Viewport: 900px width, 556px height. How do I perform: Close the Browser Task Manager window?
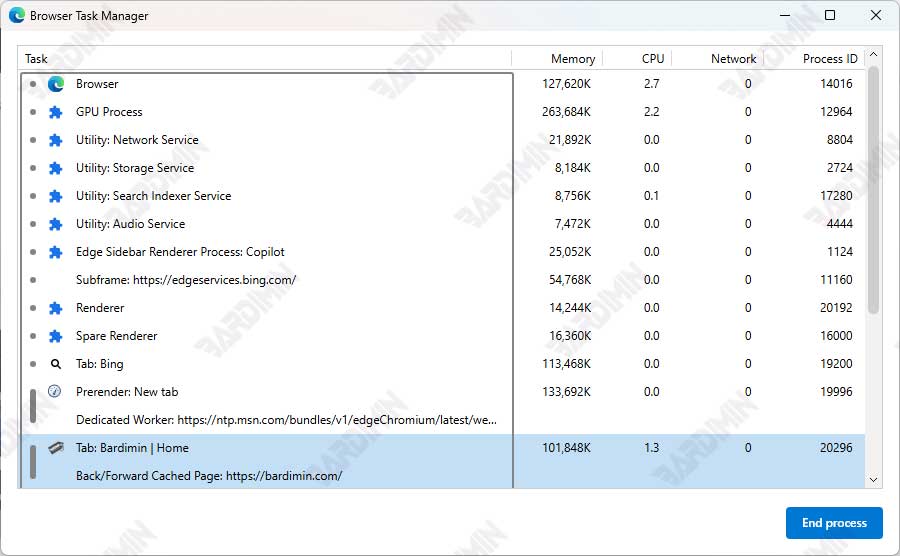pyautogui.click(x=876, y=15)
